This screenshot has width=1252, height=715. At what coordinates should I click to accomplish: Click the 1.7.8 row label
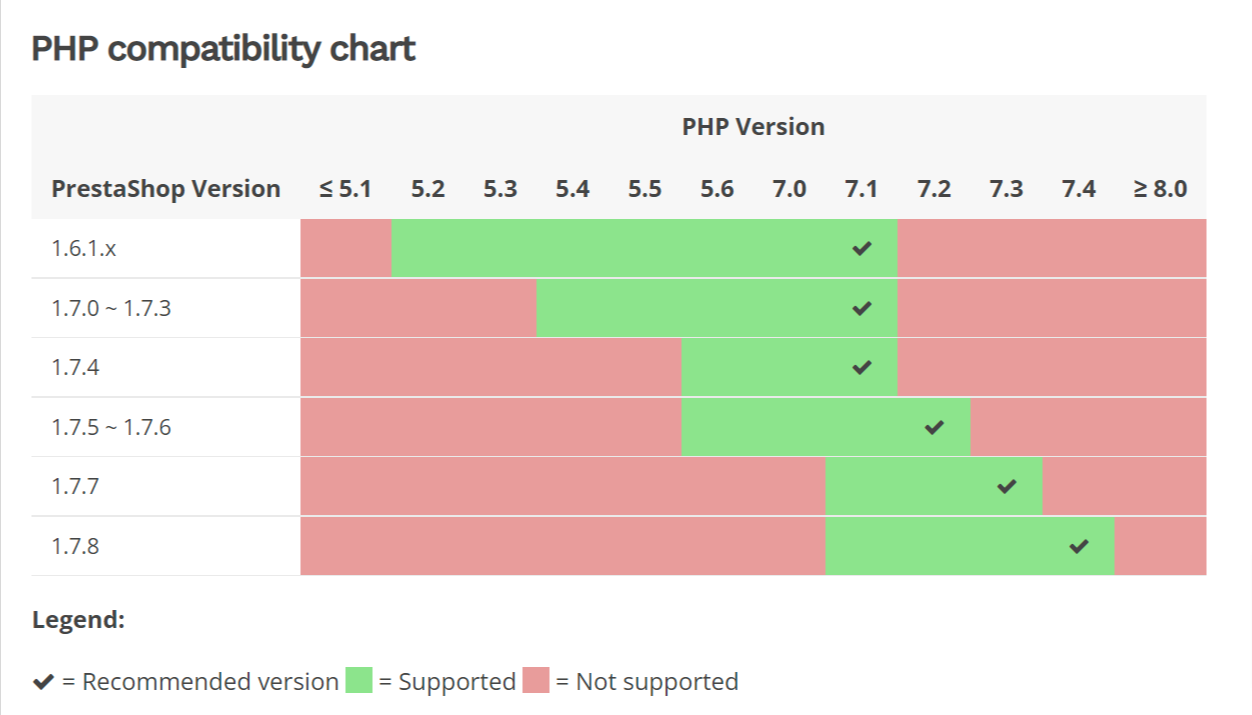click(76, 547)
